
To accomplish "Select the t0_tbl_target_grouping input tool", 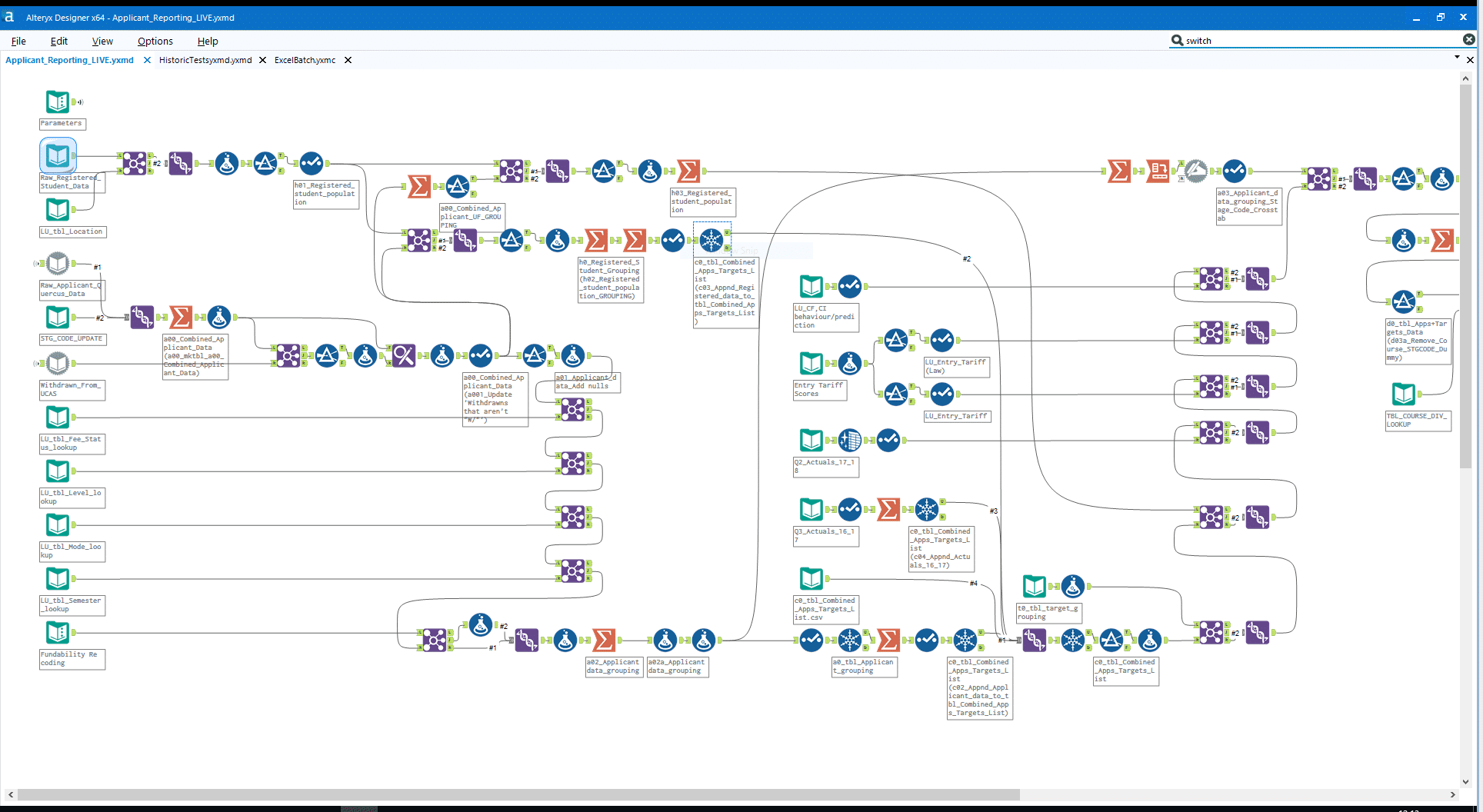I will pyautogui.click(x=1034, y=585).
